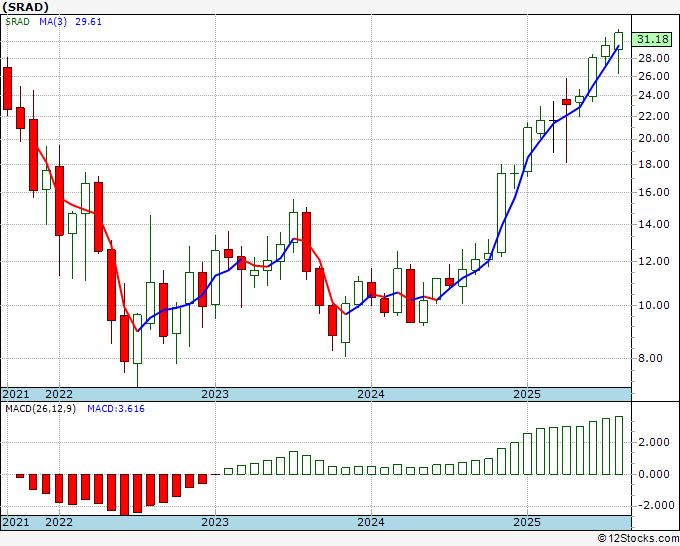Screen dimensions: 680x546
Task: Click 2025 on price chart time axis
Action: [527, 394]
